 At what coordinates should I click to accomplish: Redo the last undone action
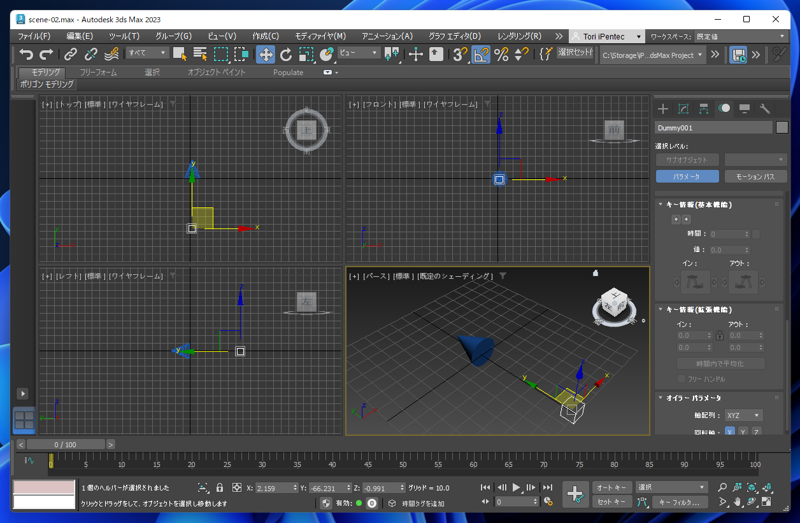click(46, 54)
